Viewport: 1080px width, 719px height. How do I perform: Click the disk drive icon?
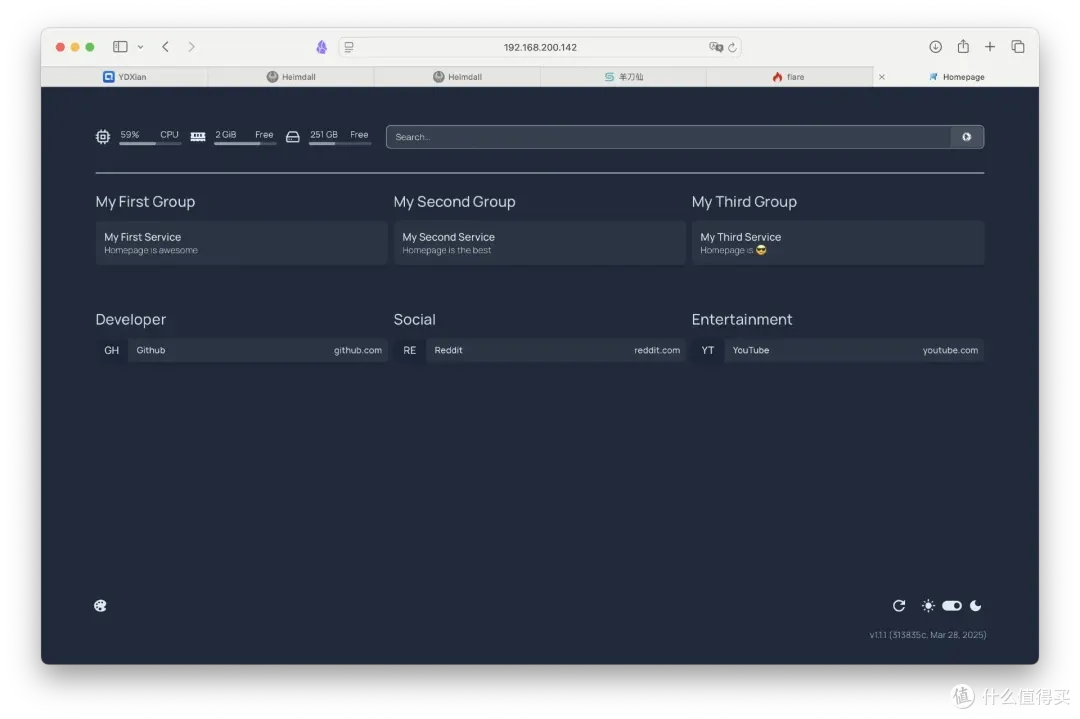293,136
